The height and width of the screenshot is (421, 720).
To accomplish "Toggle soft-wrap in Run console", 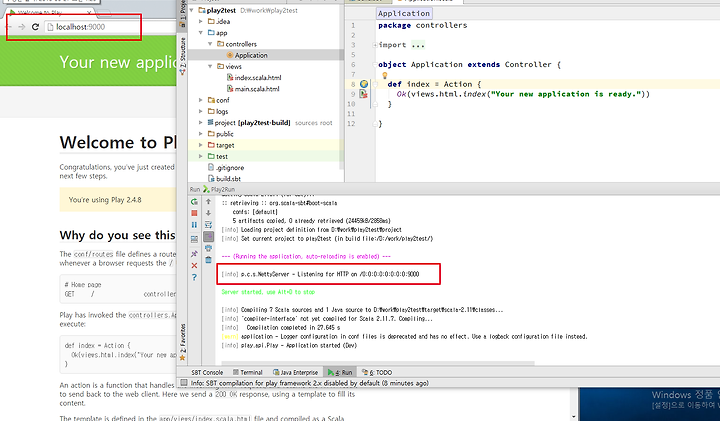I will click(x=208, y=225).
